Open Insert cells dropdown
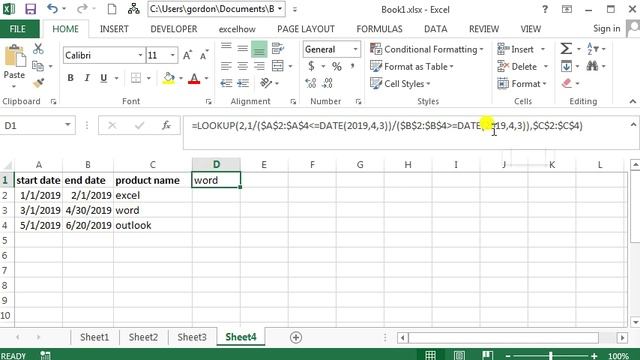Image resolution: width=640 pixels, height=360 pixels. (543, 49)
